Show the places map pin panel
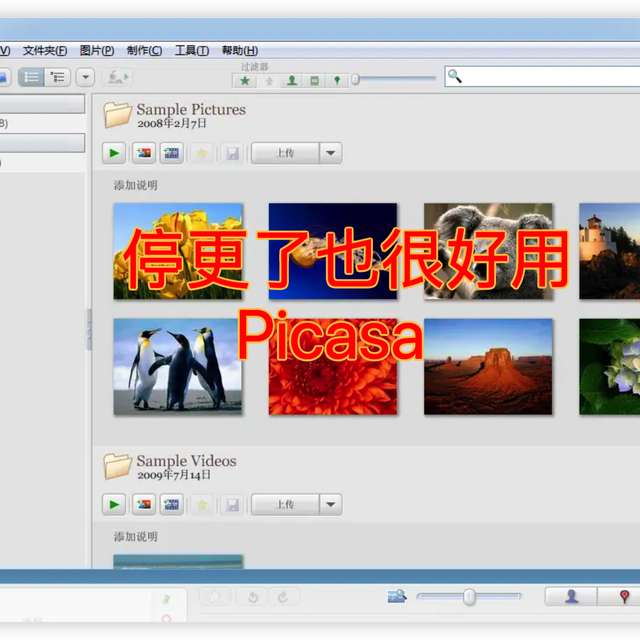Viewport: 640px width, 640px height. click(619, 597)
